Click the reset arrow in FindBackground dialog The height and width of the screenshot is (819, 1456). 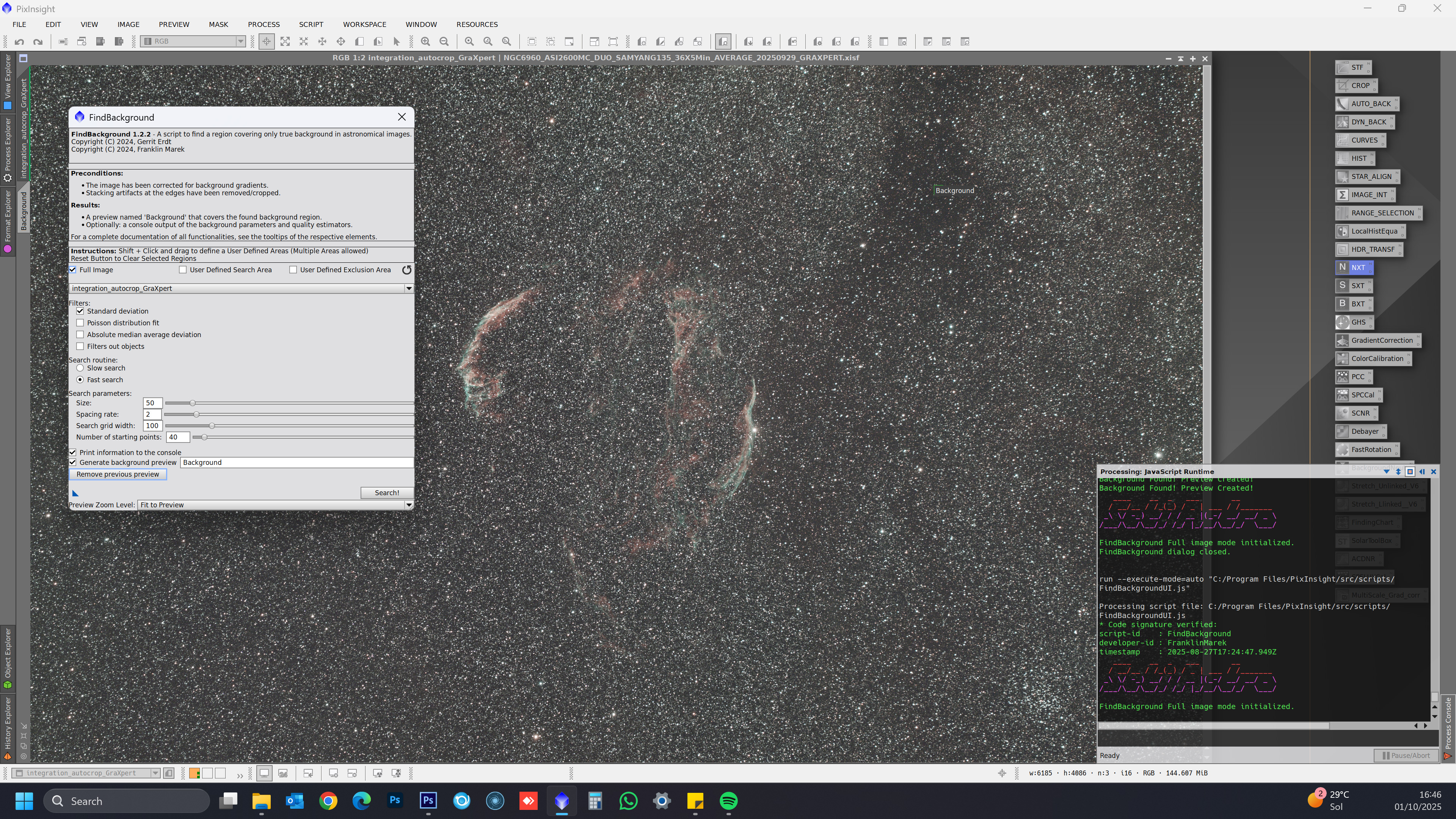pyautogui.click(x=406, y=270)
